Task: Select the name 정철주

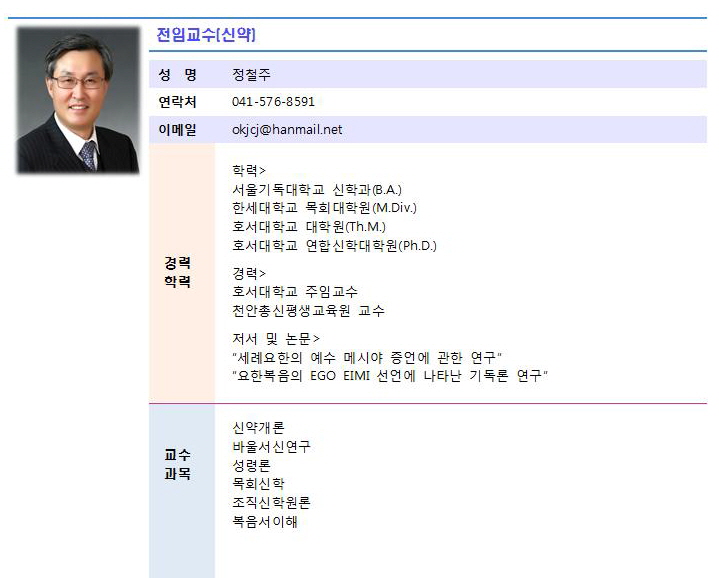Action: 251,74
